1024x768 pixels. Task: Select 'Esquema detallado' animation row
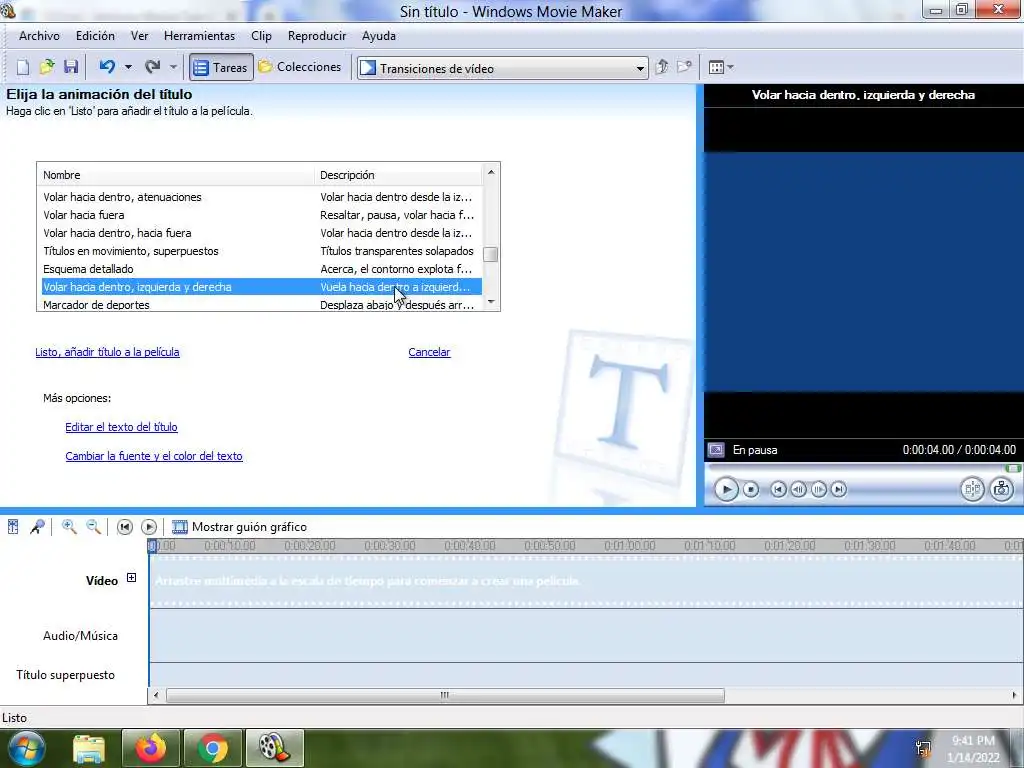pos(262,269)
